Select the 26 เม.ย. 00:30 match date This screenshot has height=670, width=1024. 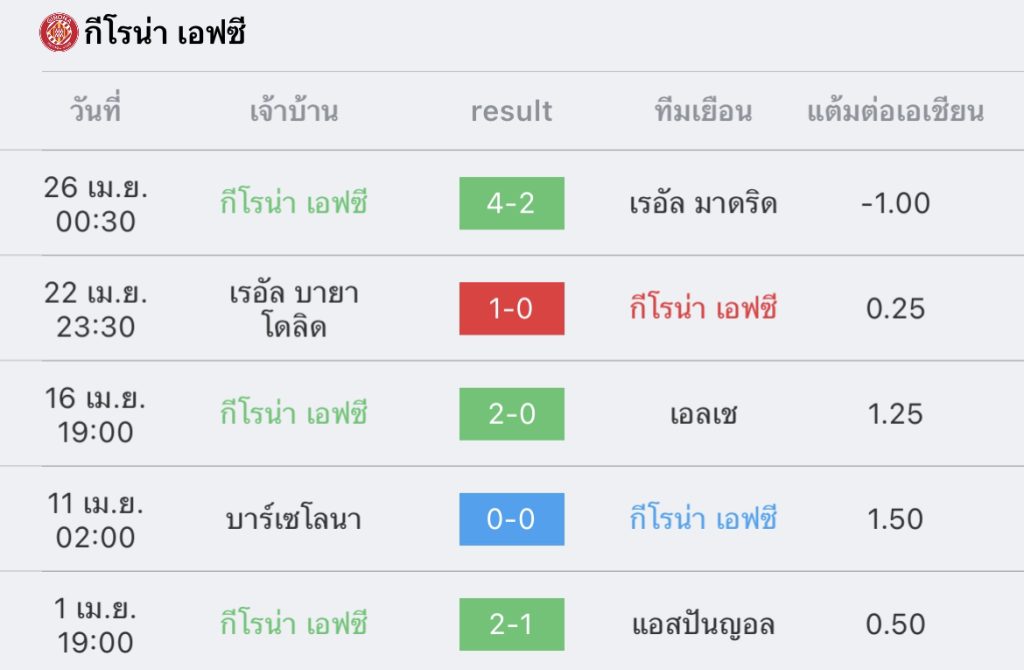[95, 204]
